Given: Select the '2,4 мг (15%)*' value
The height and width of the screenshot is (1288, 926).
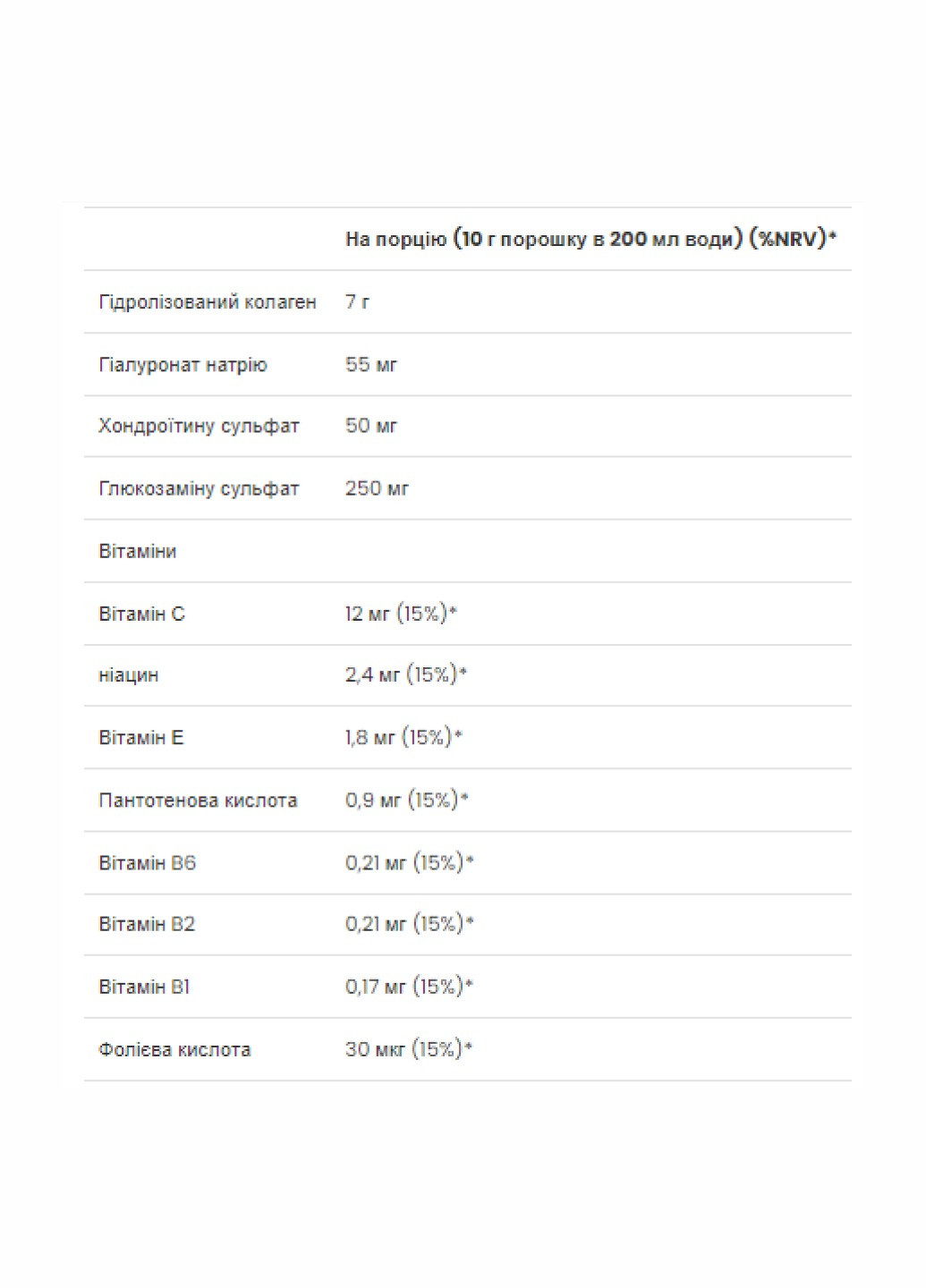Looking at the screenshot, I should tap(406, 675).
